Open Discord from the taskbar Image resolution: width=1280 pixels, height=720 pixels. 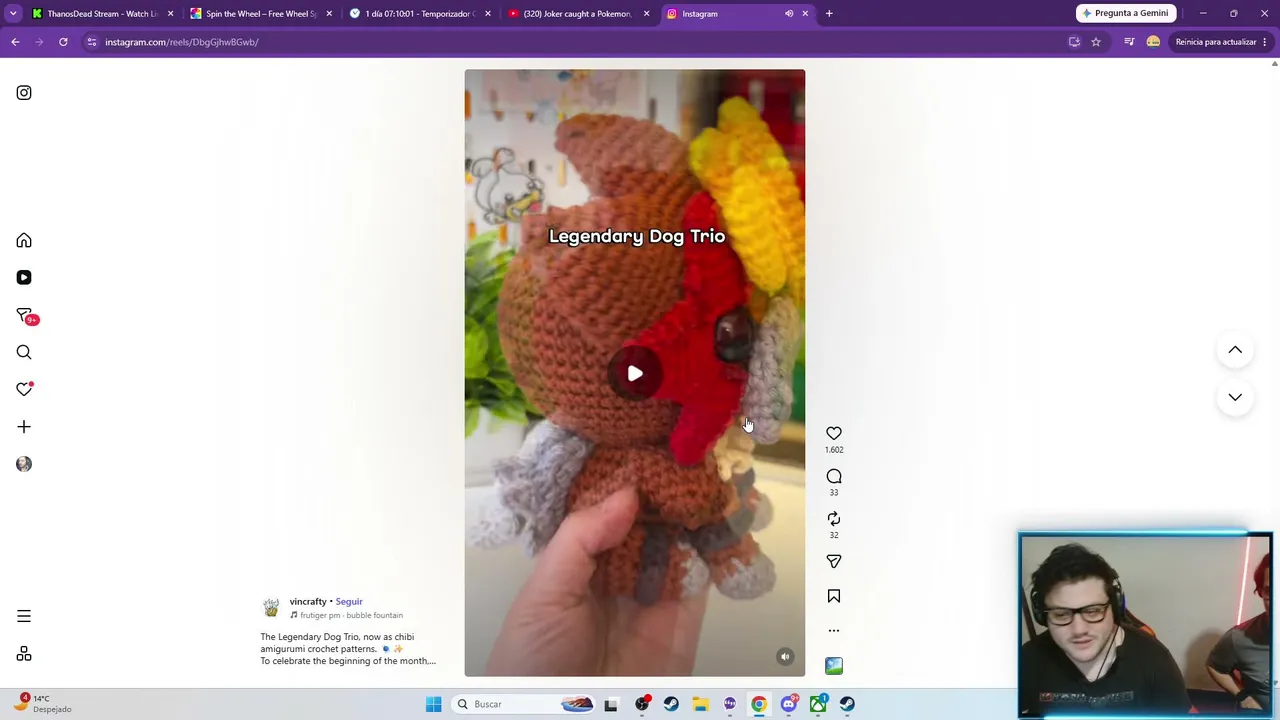pos(789,704)
